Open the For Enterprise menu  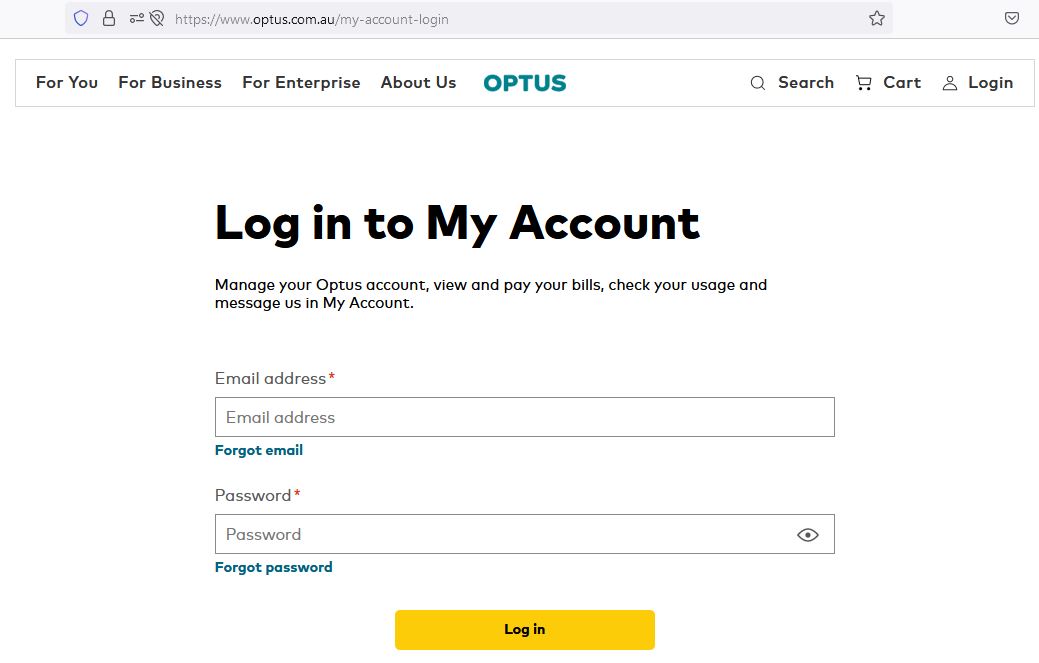click(x=301, y=83)
